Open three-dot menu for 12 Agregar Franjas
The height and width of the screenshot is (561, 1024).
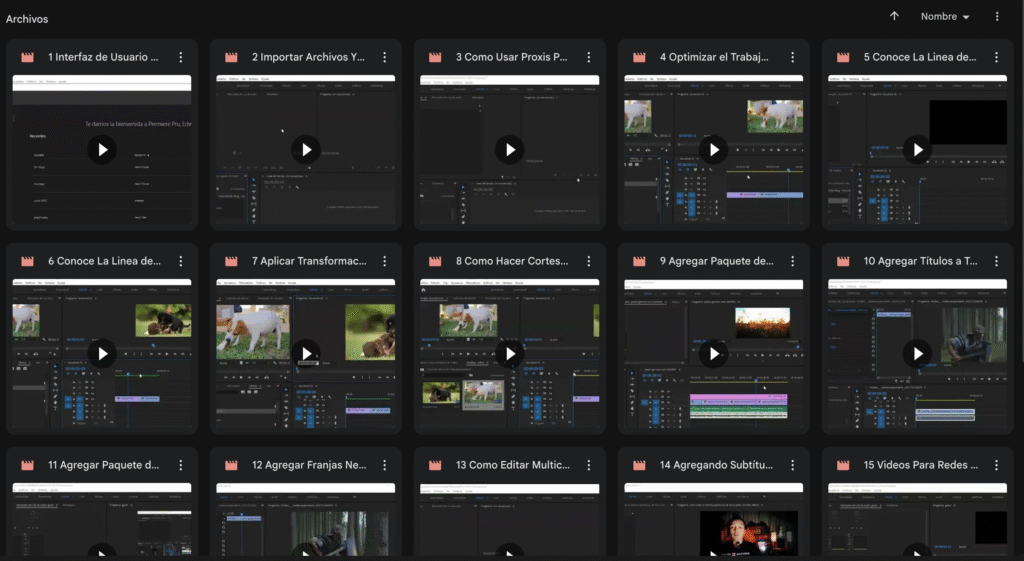pyautogui.click(x=385, y=466)
